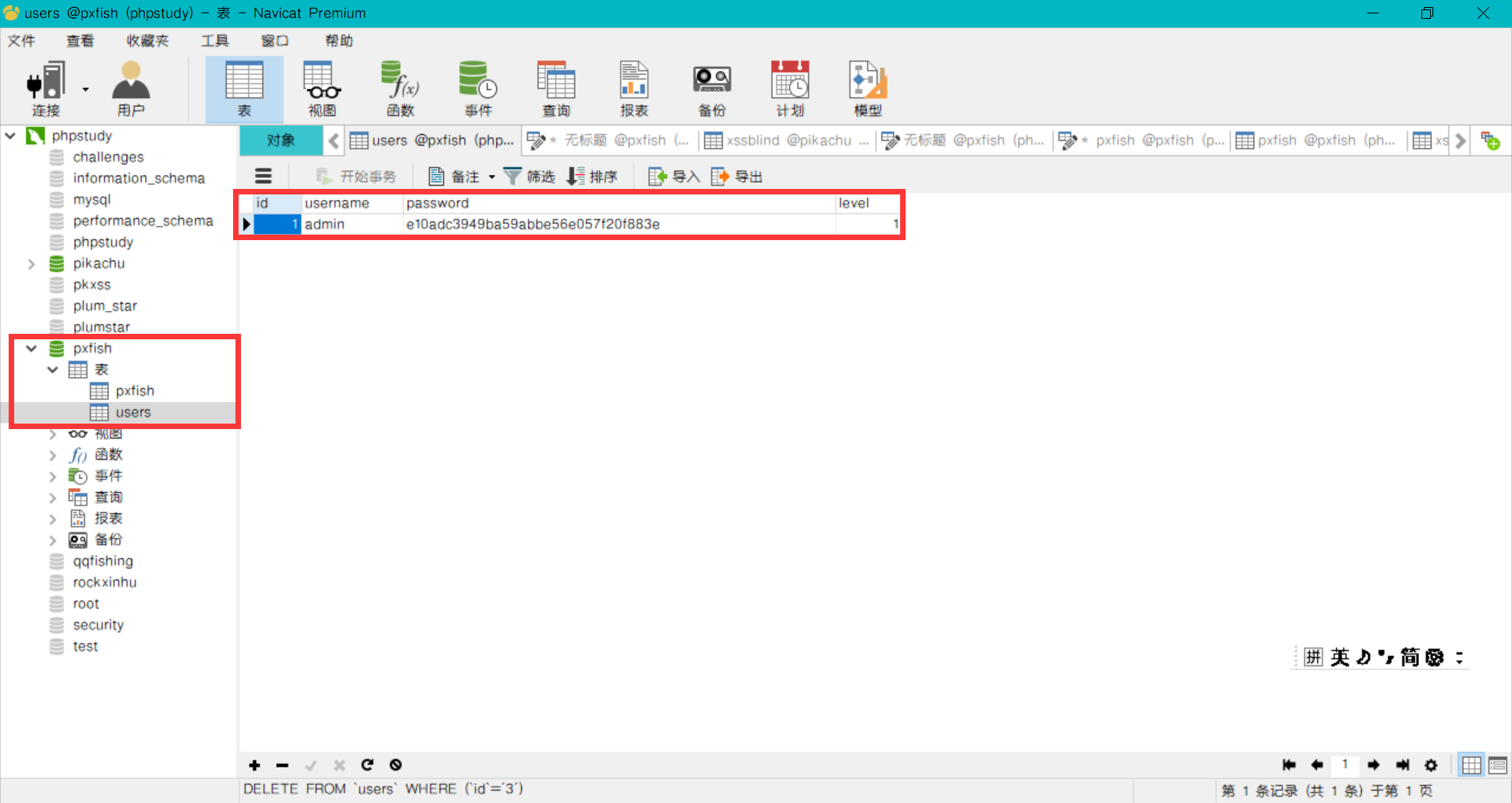The image size is (1512, 803).
Task: Select the View (视图) toolbar icon
Action: (x=322, y=88)
